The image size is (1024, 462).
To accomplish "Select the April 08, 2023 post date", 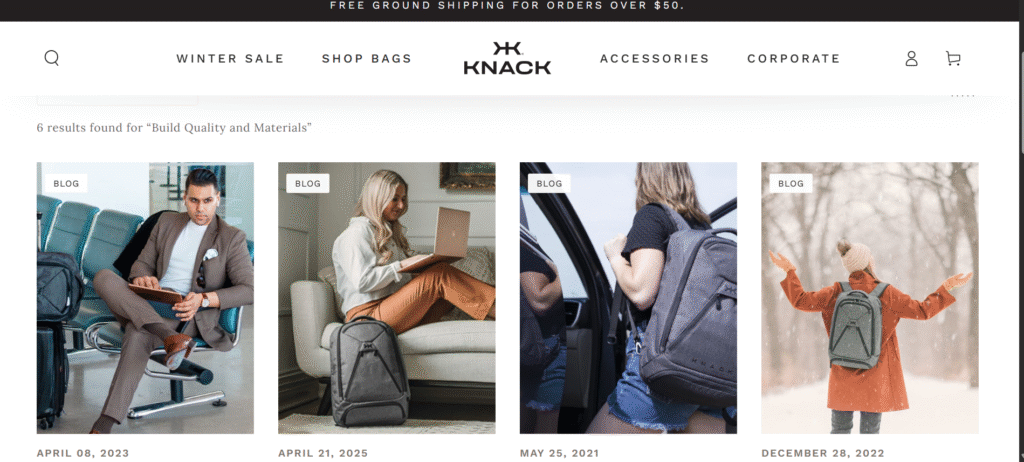I will tap(83, 453).
